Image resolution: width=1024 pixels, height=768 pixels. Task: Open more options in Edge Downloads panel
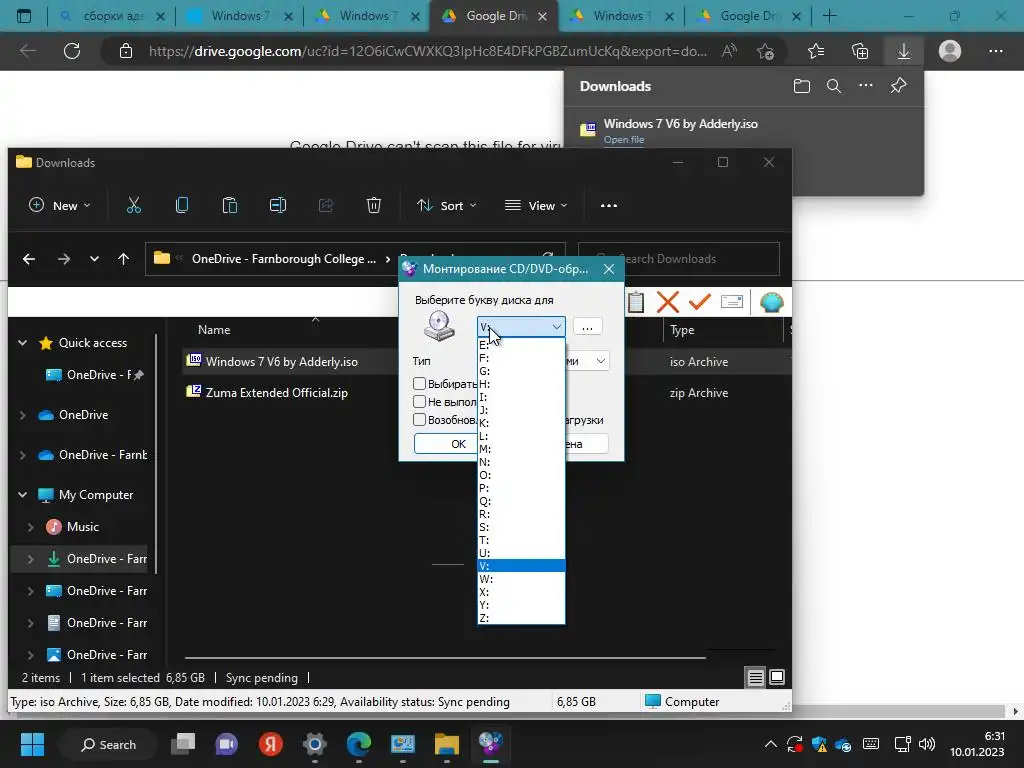pos(866,86)
